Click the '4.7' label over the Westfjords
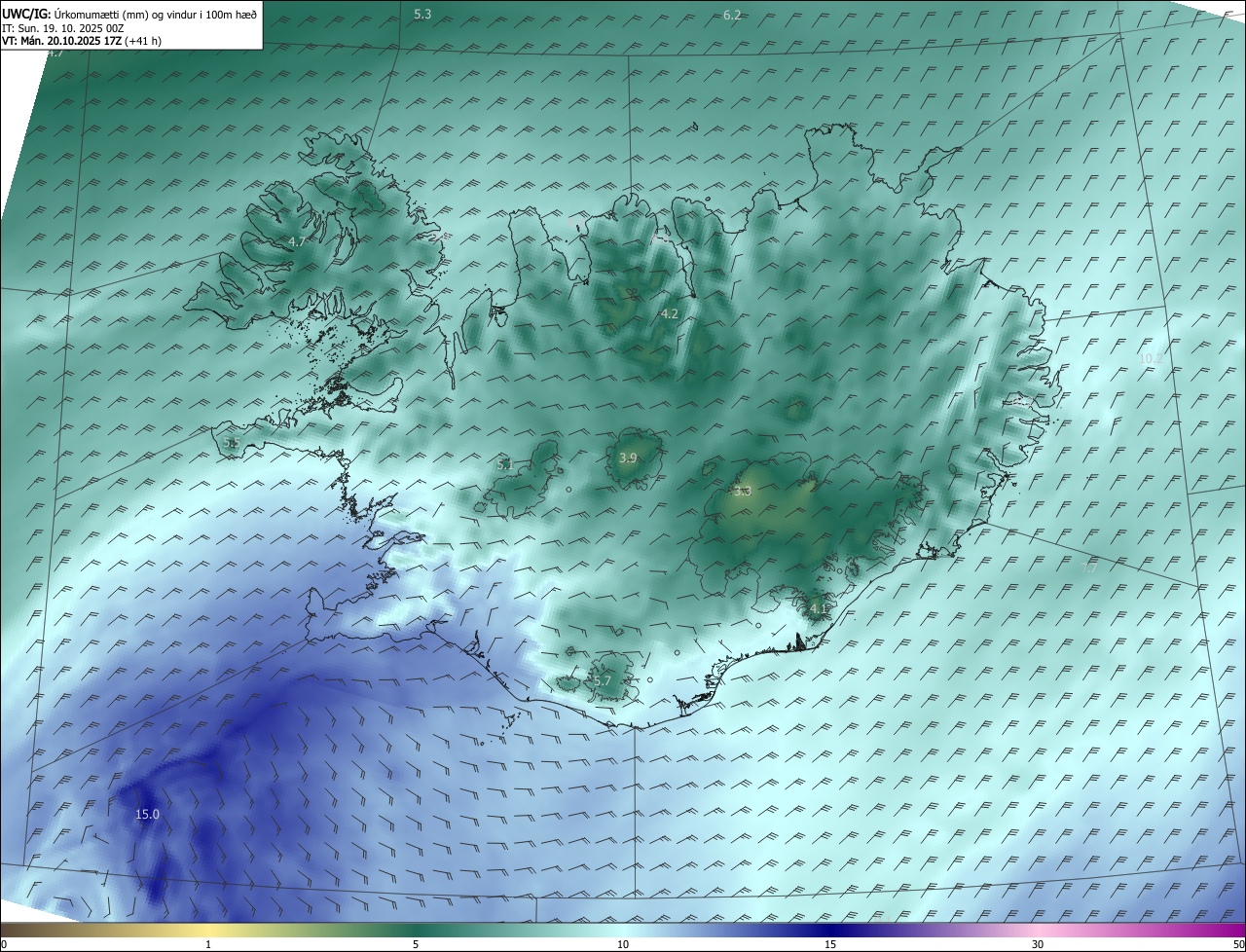This screenshot has height=952, width=1246. click(297, 241)
